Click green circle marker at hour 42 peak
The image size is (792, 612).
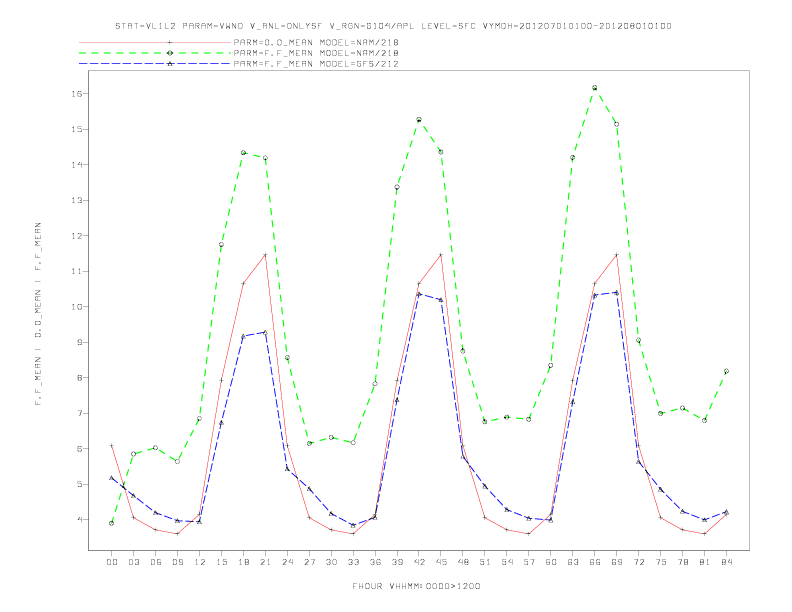tap(419, 120)
